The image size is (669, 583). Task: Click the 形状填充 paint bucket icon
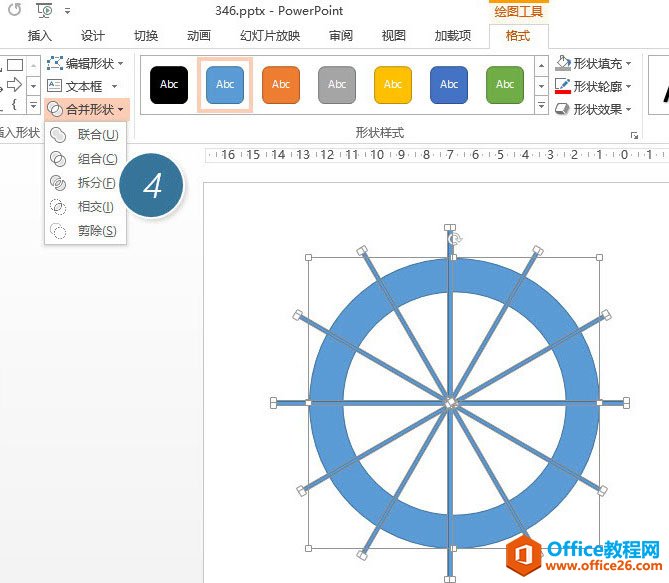[563, 63]
